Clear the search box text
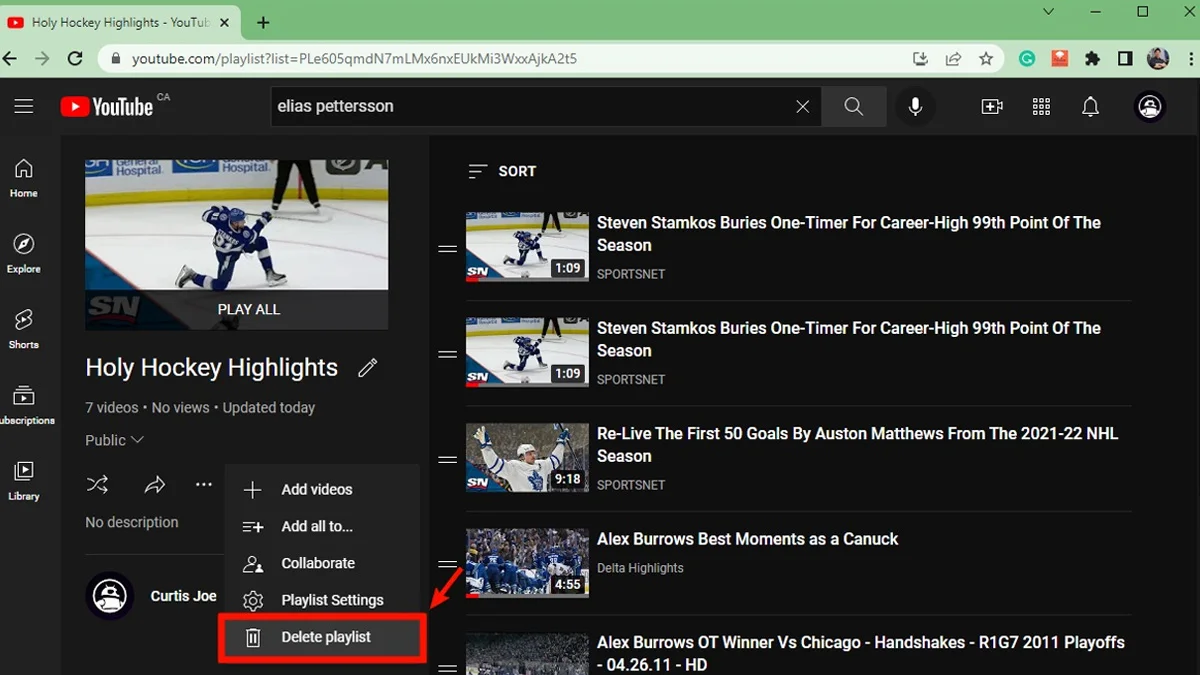The width and height of the screenshot is (1200, 675). point(802,106)
